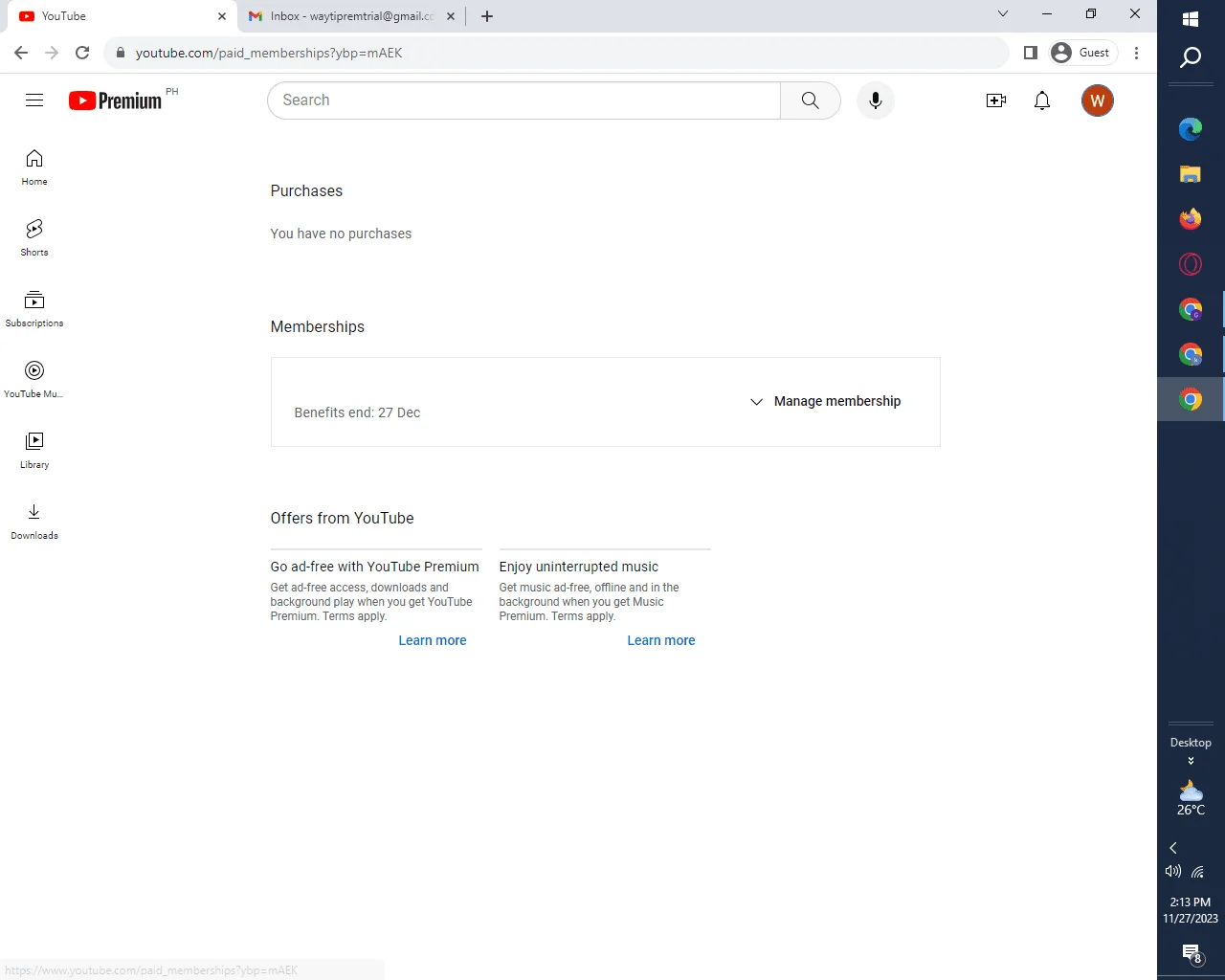The width and height of the screenshot is (1225, 980).
Task: Open YouTube Music in the sidebar
Action: pos(34,380)
